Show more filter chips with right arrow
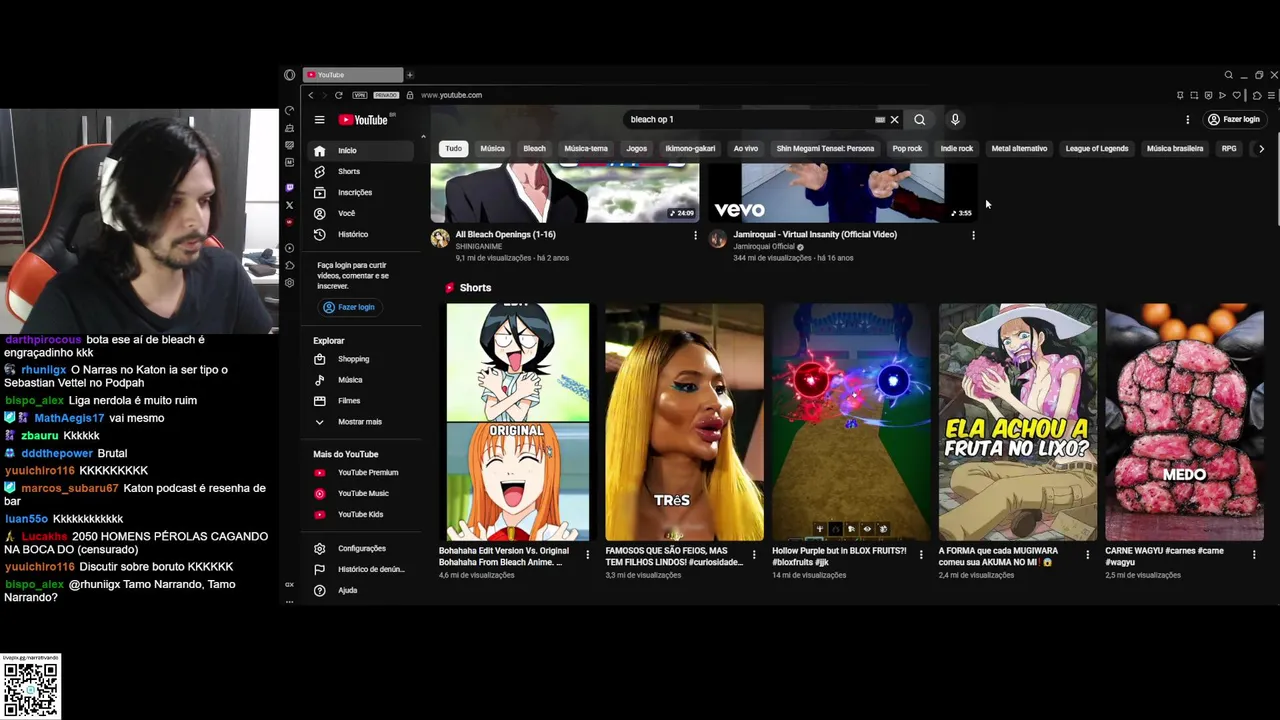 pyautogui.click(x=1261, y=149)
